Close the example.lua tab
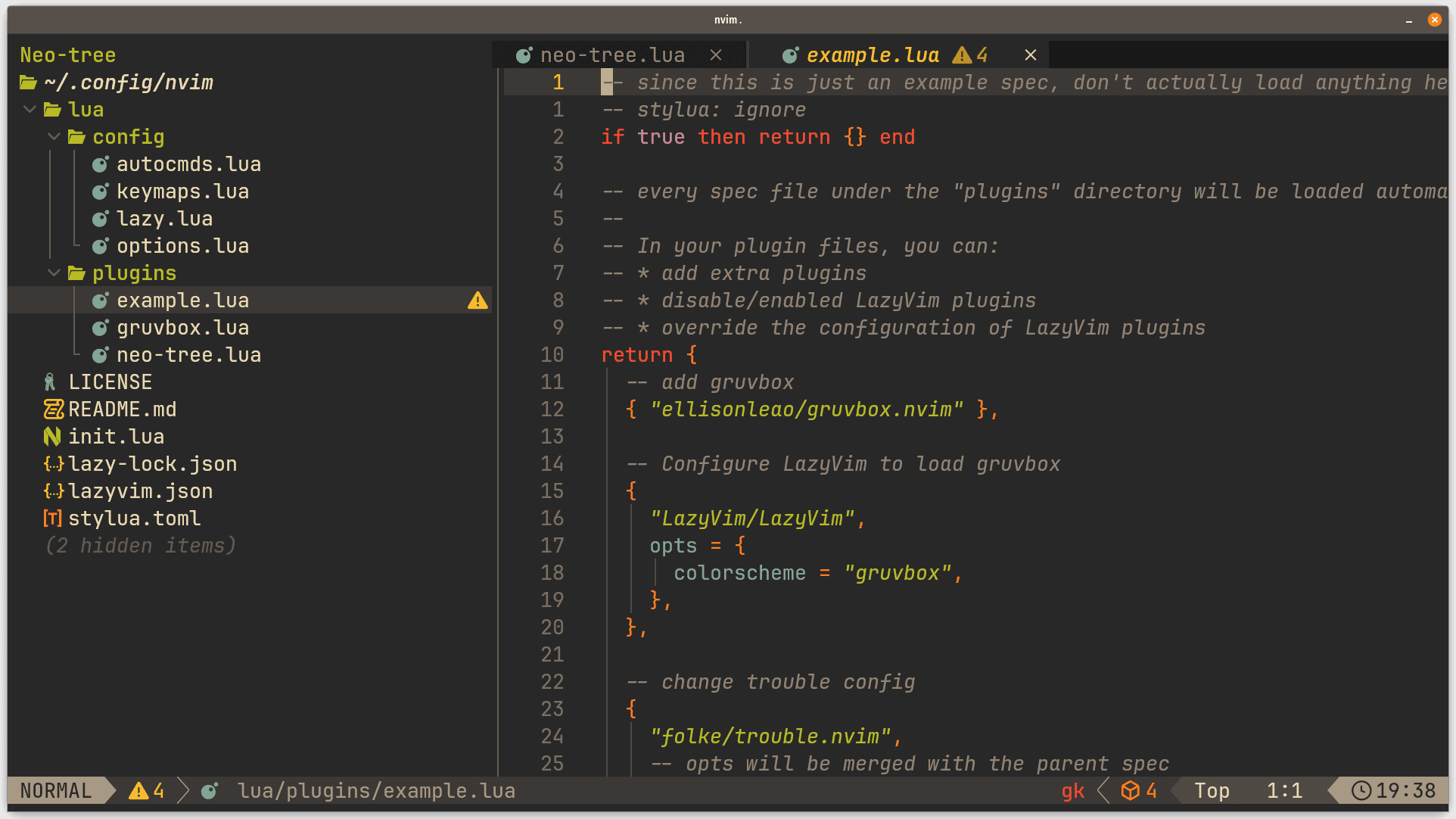 coord(1030,53)
